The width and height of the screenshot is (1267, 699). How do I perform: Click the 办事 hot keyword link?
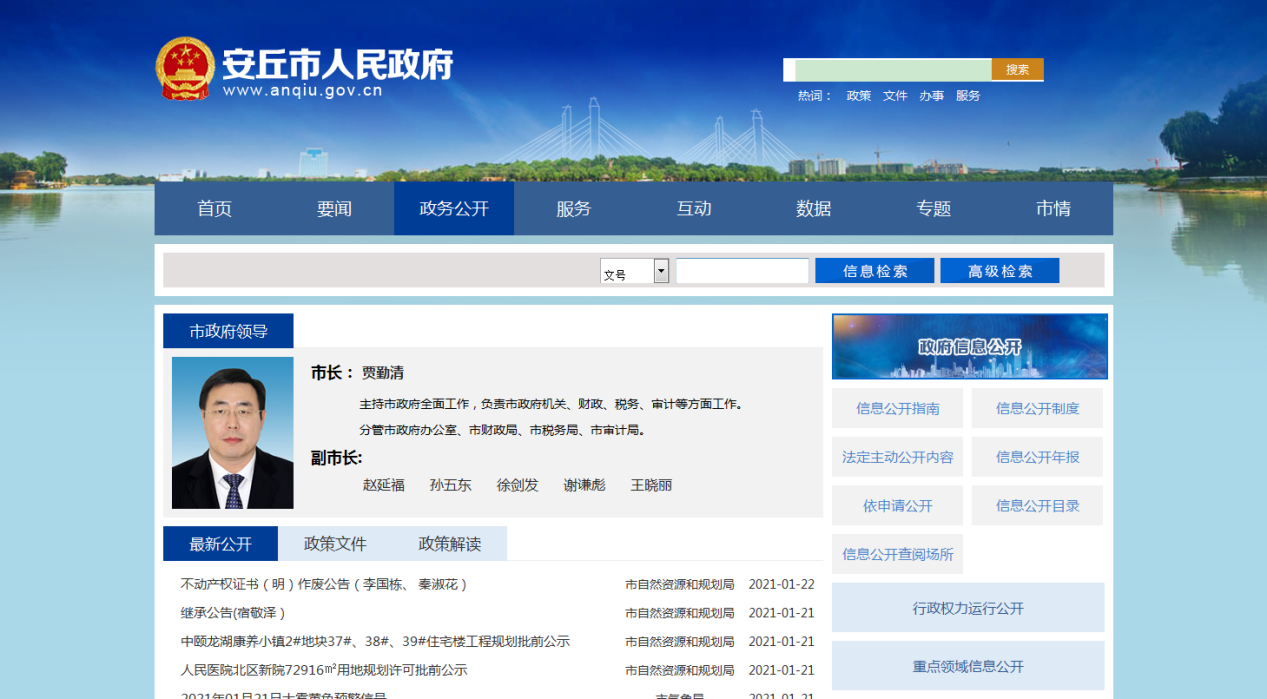(932, 96)
